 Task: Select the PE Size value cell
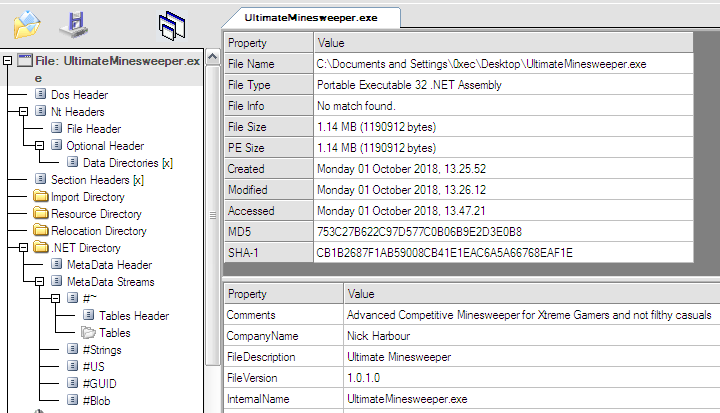(503, 148)
